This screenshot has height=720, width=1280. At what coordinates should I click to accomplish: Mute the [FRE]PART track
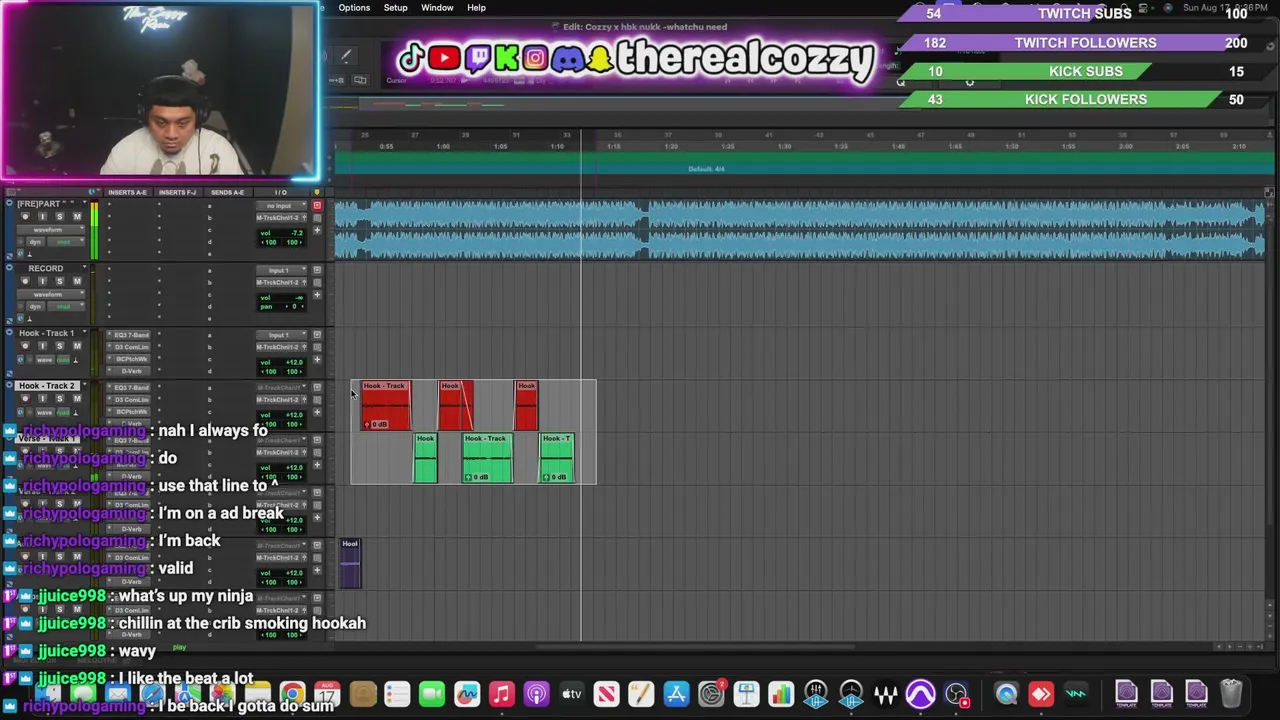click(x=77, y=216)
